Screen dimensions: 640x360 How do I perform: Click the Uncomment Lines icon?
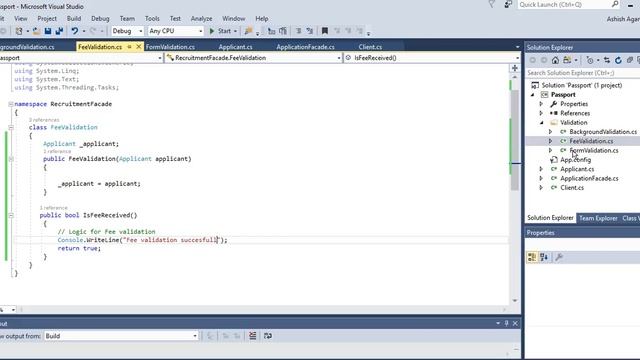[x=310, y=31]
